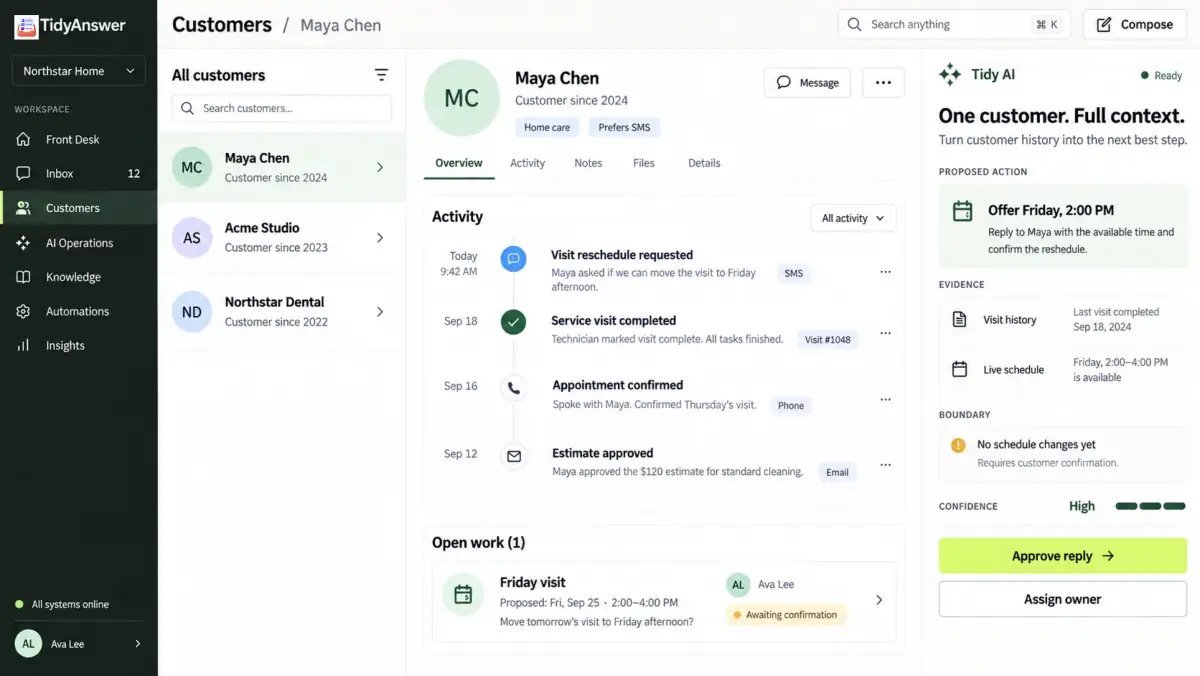The image size is (1200, 676).
Task: Select the ND avatar for Northstar Dental
Action: (x=192, y=312)
